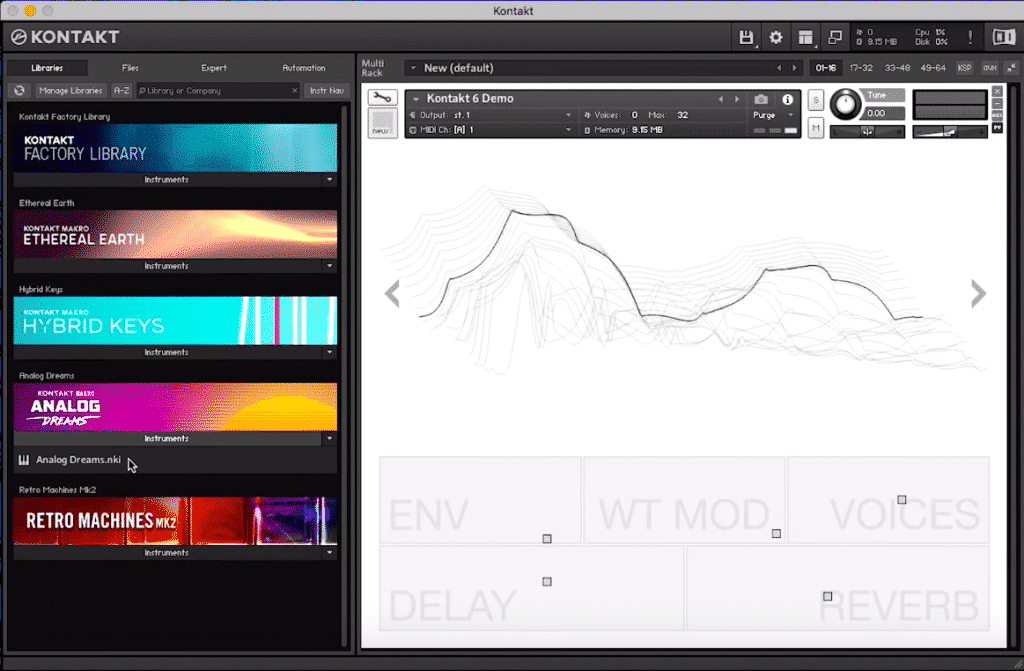Open Kontakt options via the gear icon
The width and height of the screenshot is (1024, 671).
point(776,37)
